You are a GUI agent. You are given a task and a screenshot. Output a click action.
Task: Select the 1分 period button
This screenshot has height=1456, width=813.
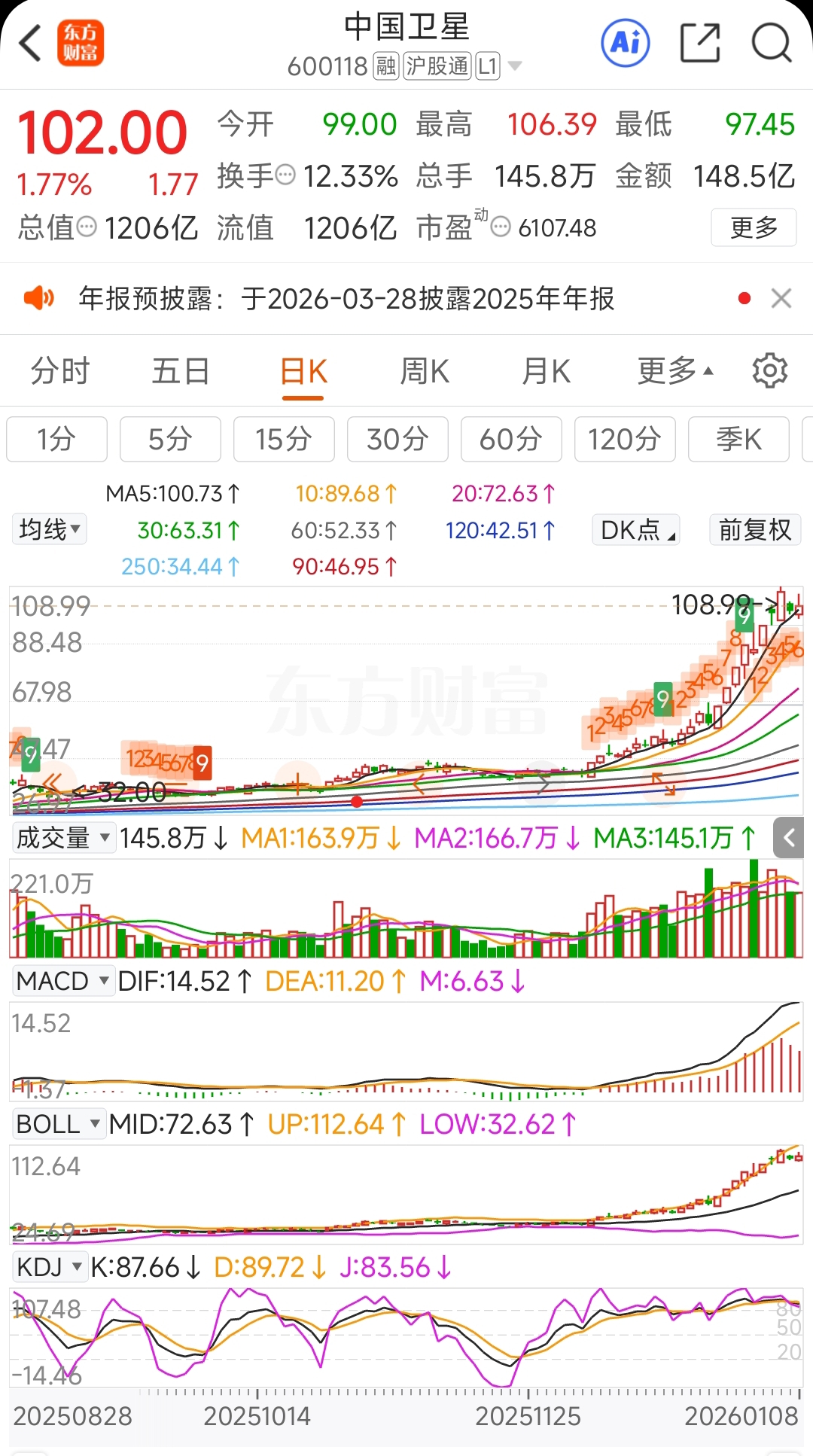(x=57, y=439)
